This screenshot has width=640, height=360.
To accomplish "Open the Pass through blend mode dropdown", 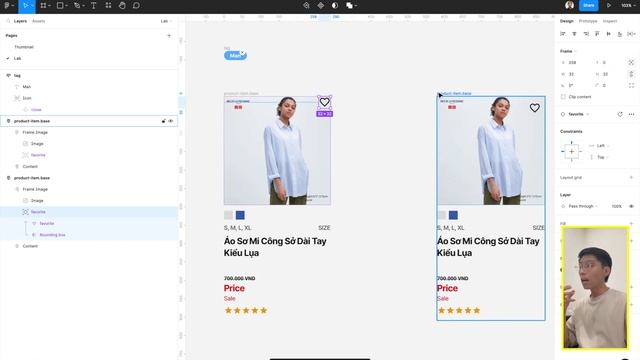I will click(x=580, y=206).
